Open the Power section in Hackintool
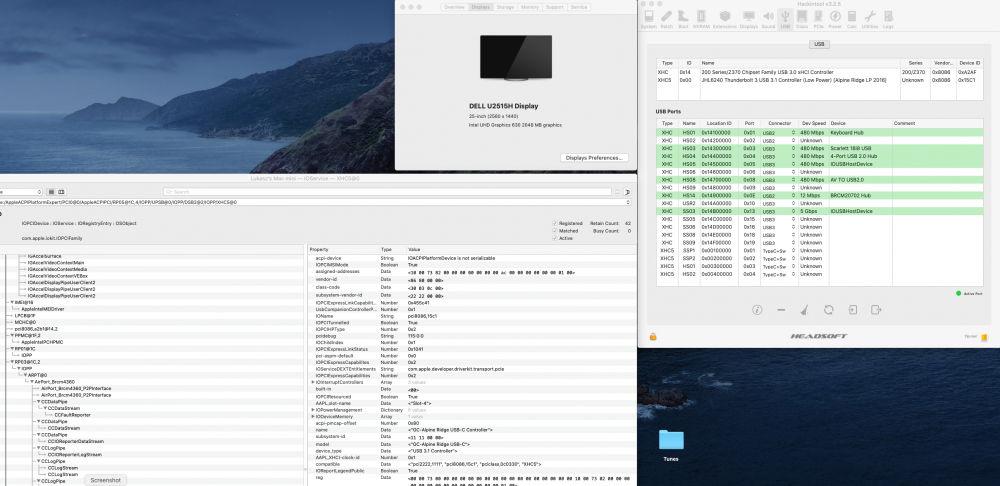Screen dimensions: 1000x486 (835, 18)
